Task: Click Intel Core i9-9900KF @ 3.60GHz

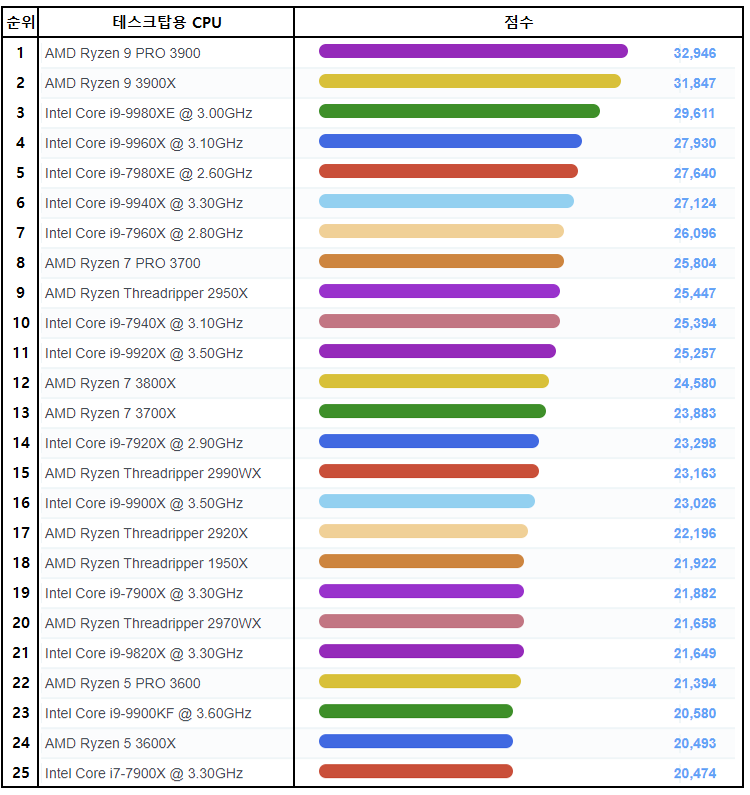Action: coord(148,713)
